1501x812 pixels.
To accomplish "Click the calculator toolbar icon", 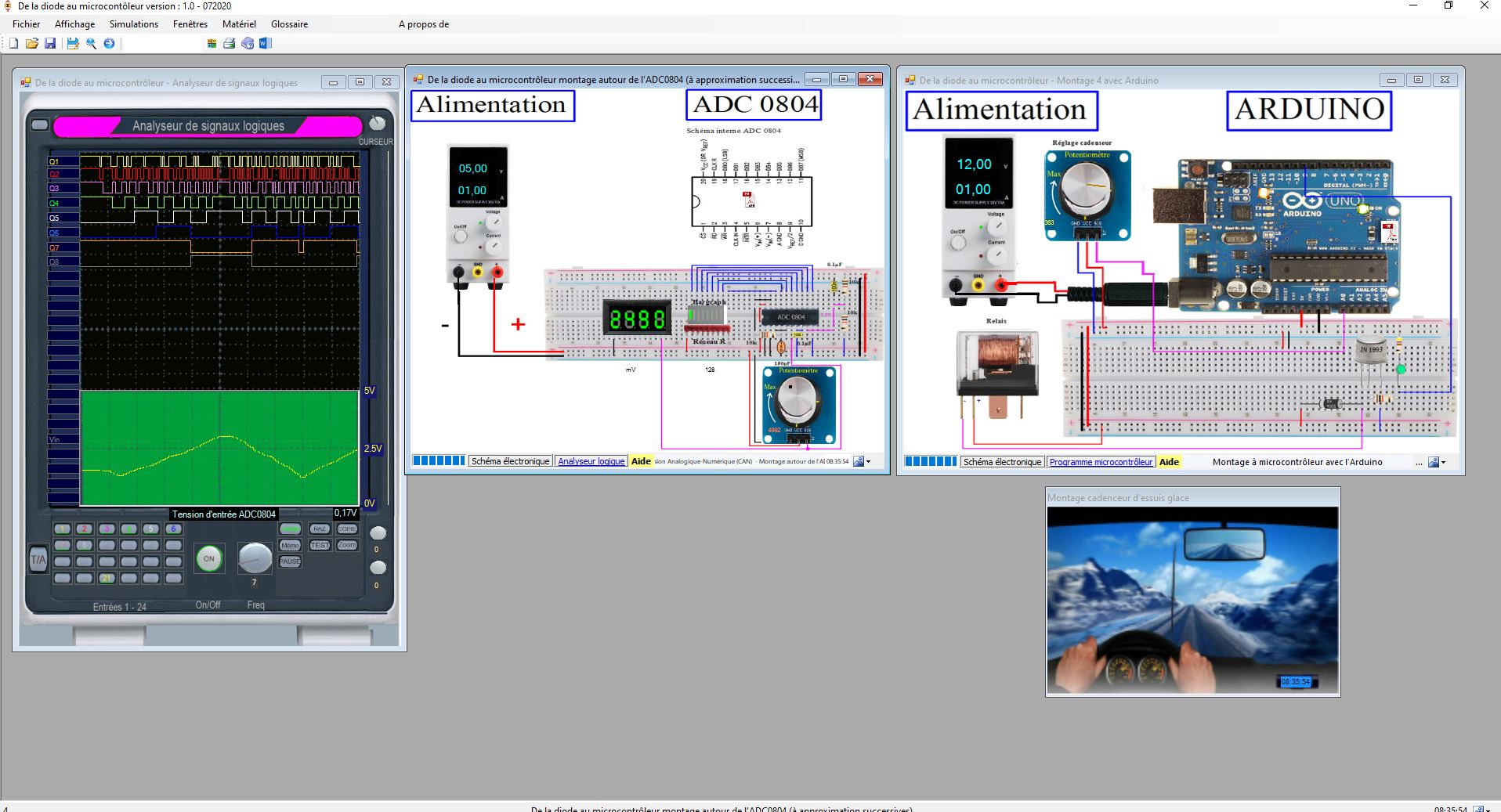I will (212, 44).
